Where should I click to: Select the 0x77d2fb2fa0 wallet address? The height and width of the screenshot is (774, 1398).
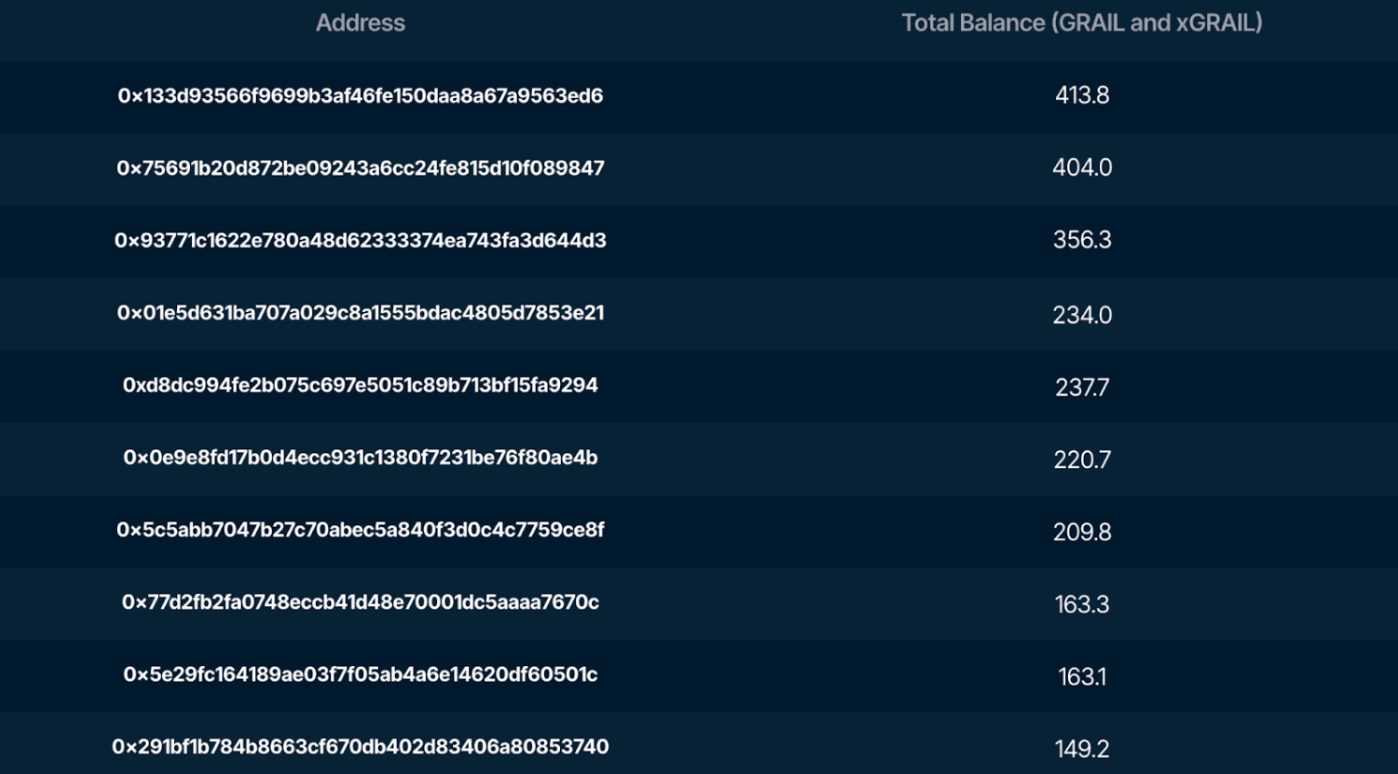pyautogui.click(x=360, y=602)
